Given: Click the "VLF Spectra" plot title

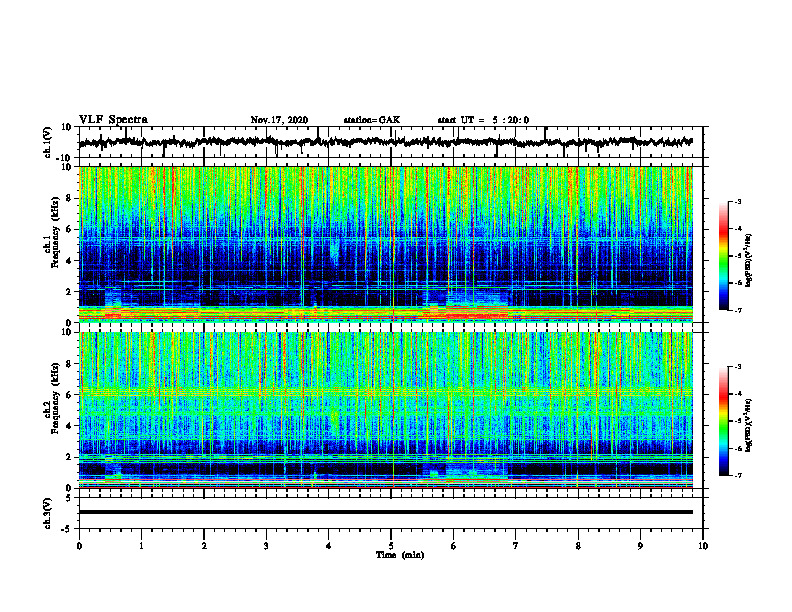Looking at the screenshot, I should (x=113, y=120).
